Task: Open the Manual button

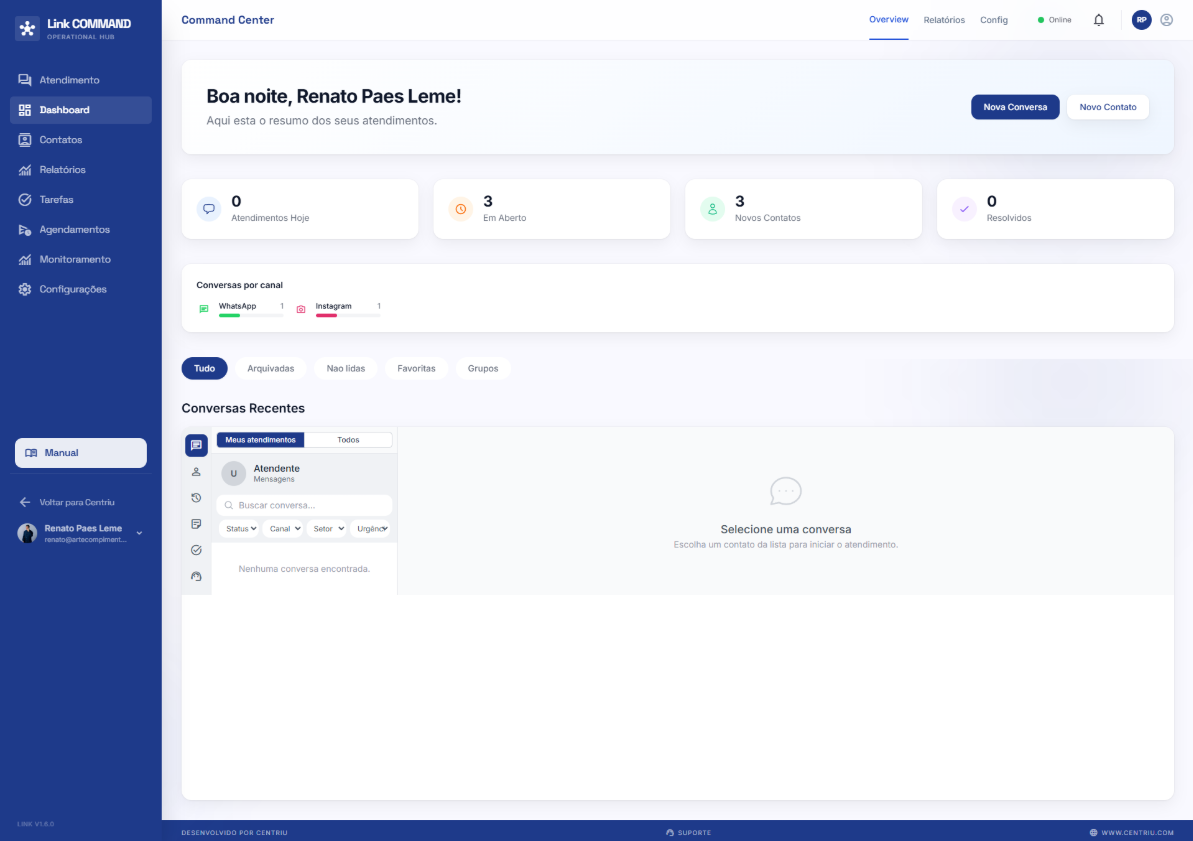Action: click(x=81, y=453)
